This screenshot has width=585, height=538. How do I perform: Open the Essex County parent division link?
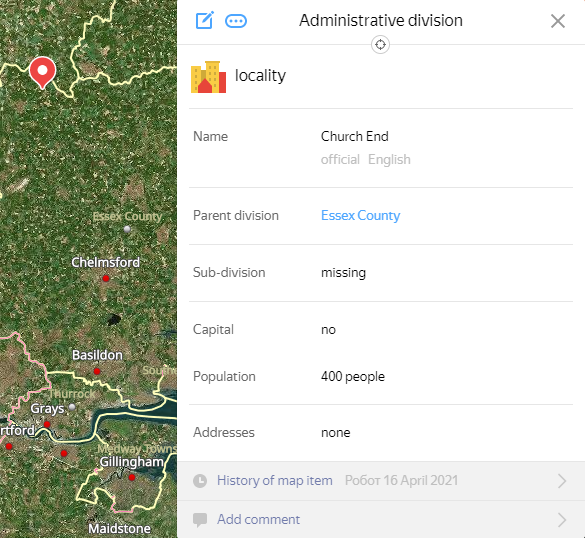pyautogui.click(x=360, y=215)
